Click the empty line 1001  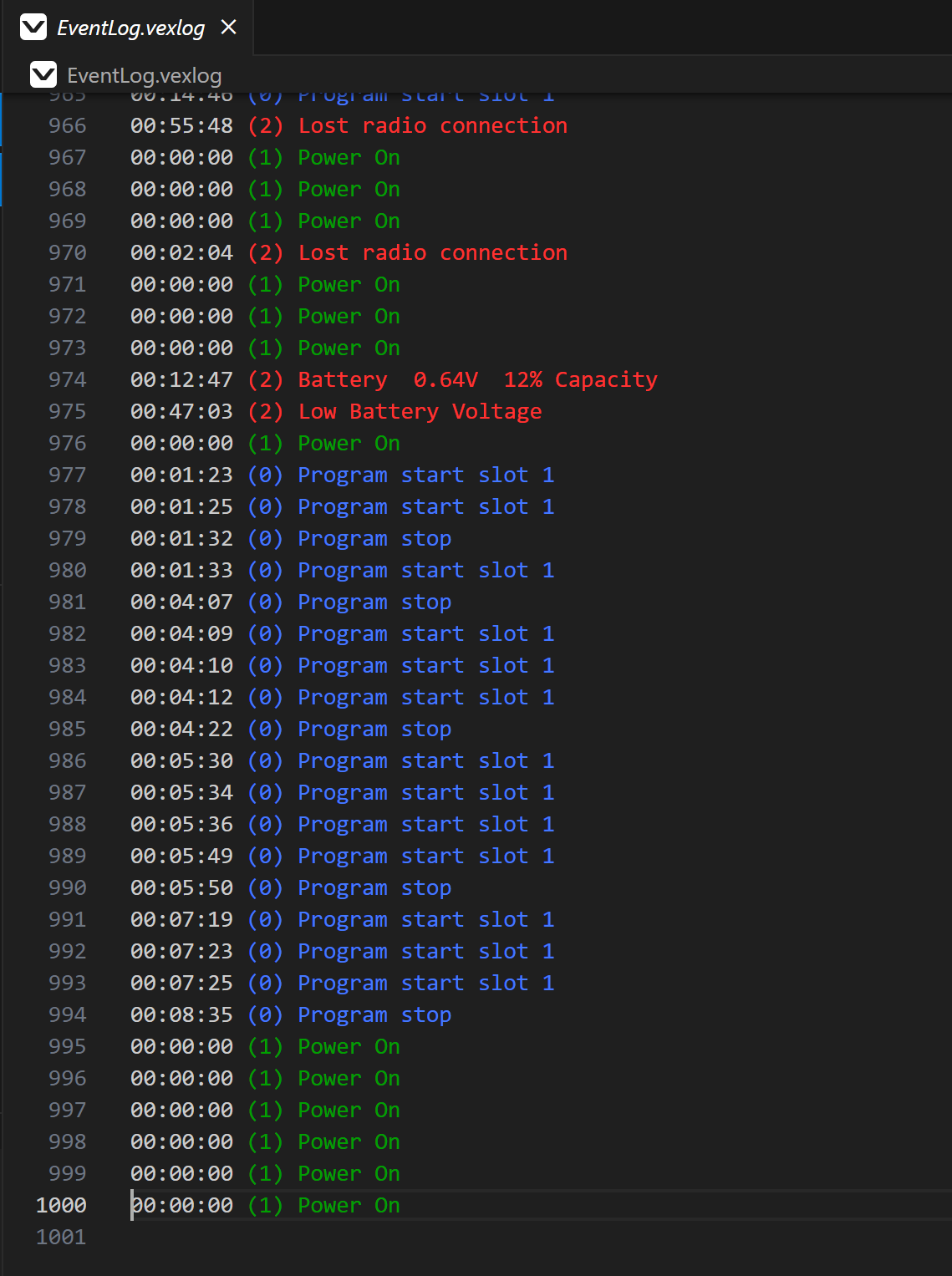click(251, 1237)
